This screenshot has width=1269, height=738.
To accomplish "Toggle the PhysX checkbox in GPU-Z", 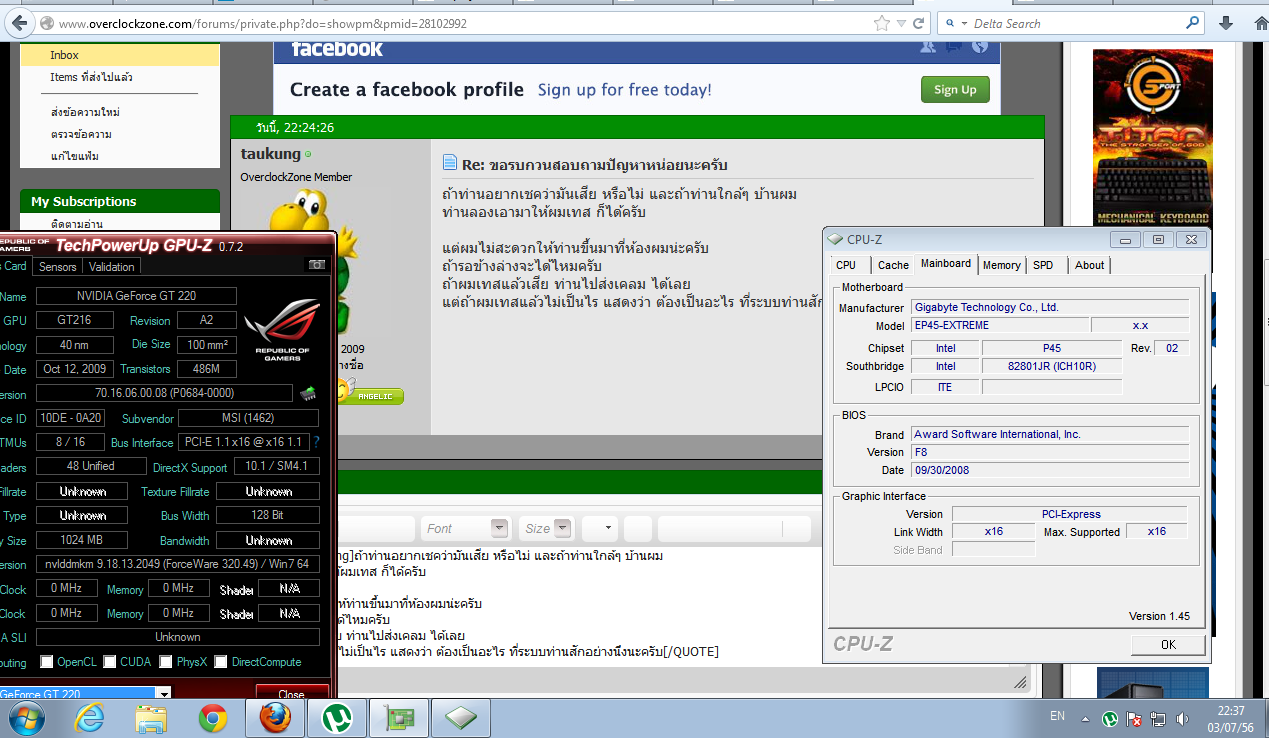I will click(x=166, y=662).
